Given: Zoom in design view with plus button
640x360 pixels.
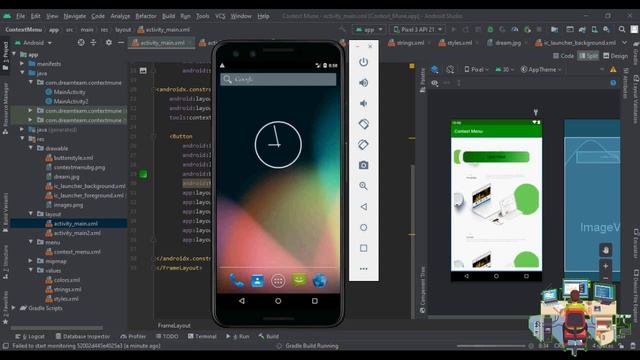Looking at the screenshot, I should [x=606, y=266].
